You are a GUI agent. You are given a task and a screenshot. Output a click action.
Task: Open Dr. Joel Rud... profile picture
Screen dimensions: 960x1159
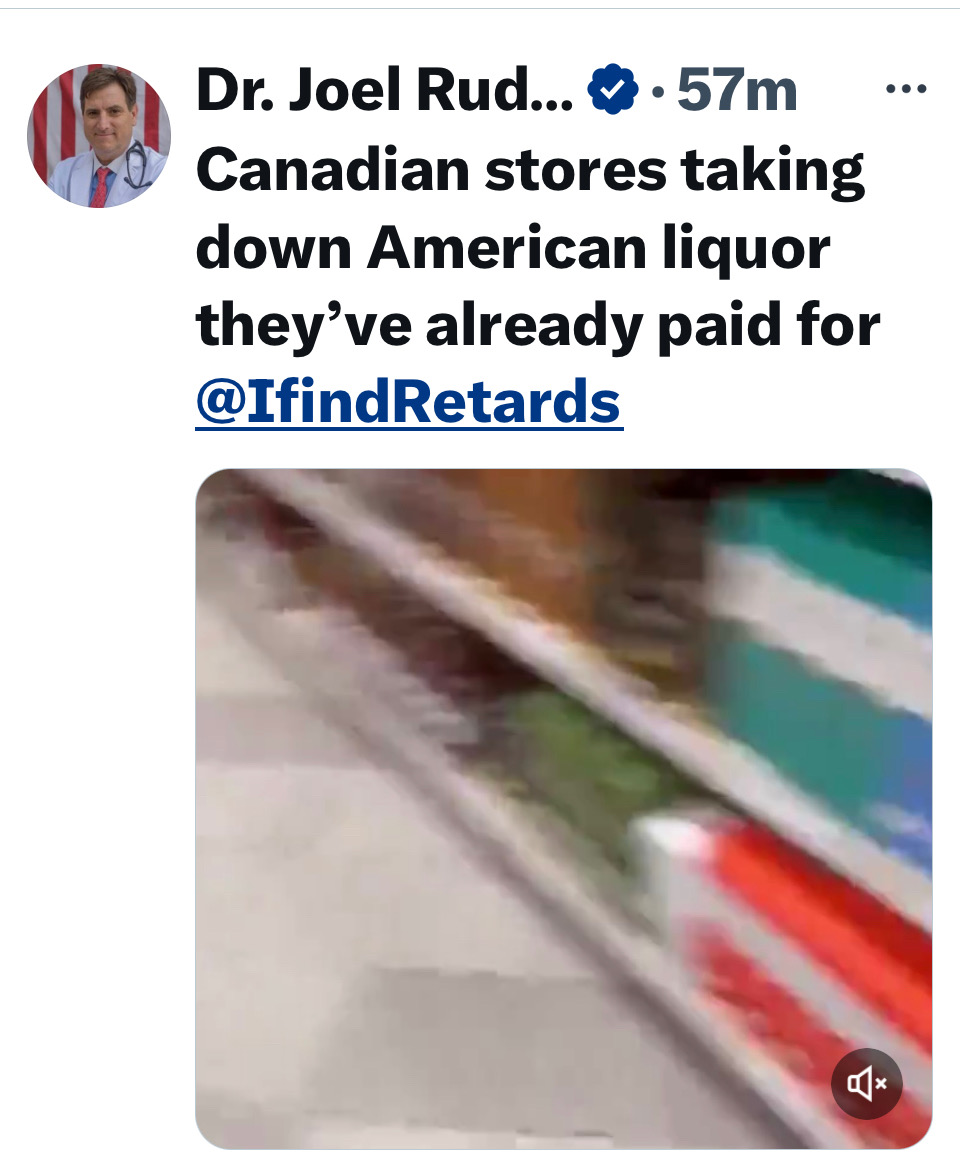[99, 136]
